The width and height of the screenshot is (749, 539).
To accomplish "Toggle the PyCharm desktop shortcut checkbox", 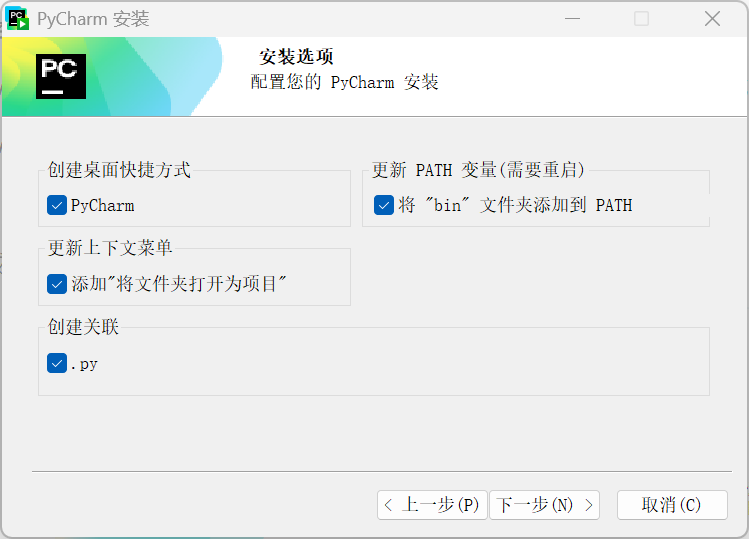I will point(57,205).
